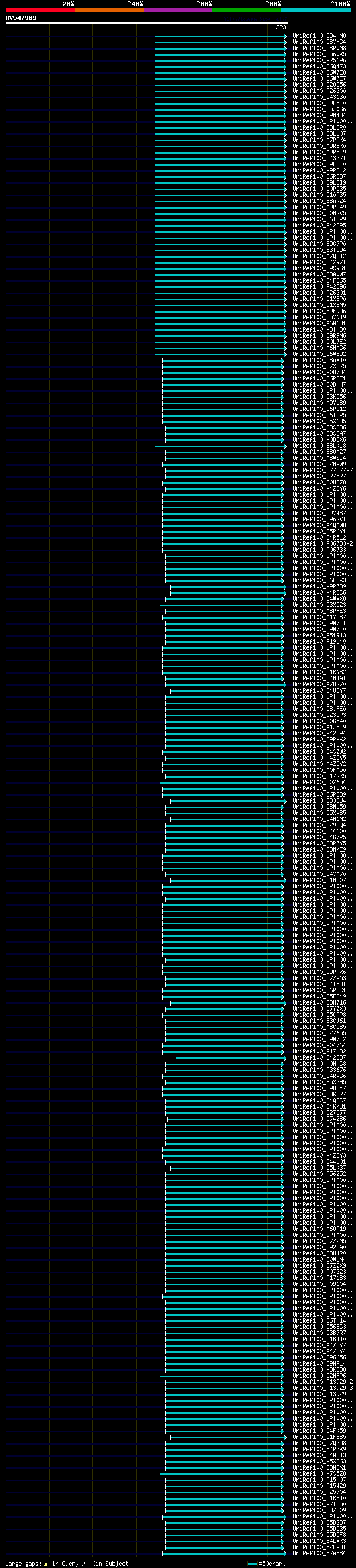The image size is (356, 1568).
Task: Select hit label UniRef100_Q43130
Action: [x=319, y=97]
